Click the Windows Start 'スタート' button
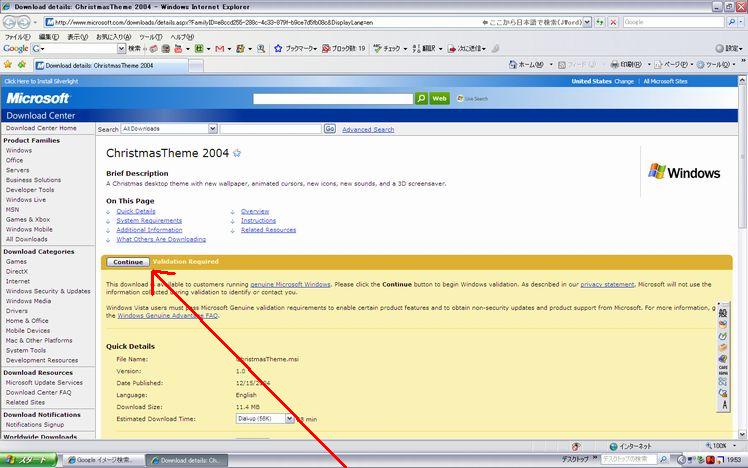The height and width of the screenshot is (468, 748). coord(29,460)
